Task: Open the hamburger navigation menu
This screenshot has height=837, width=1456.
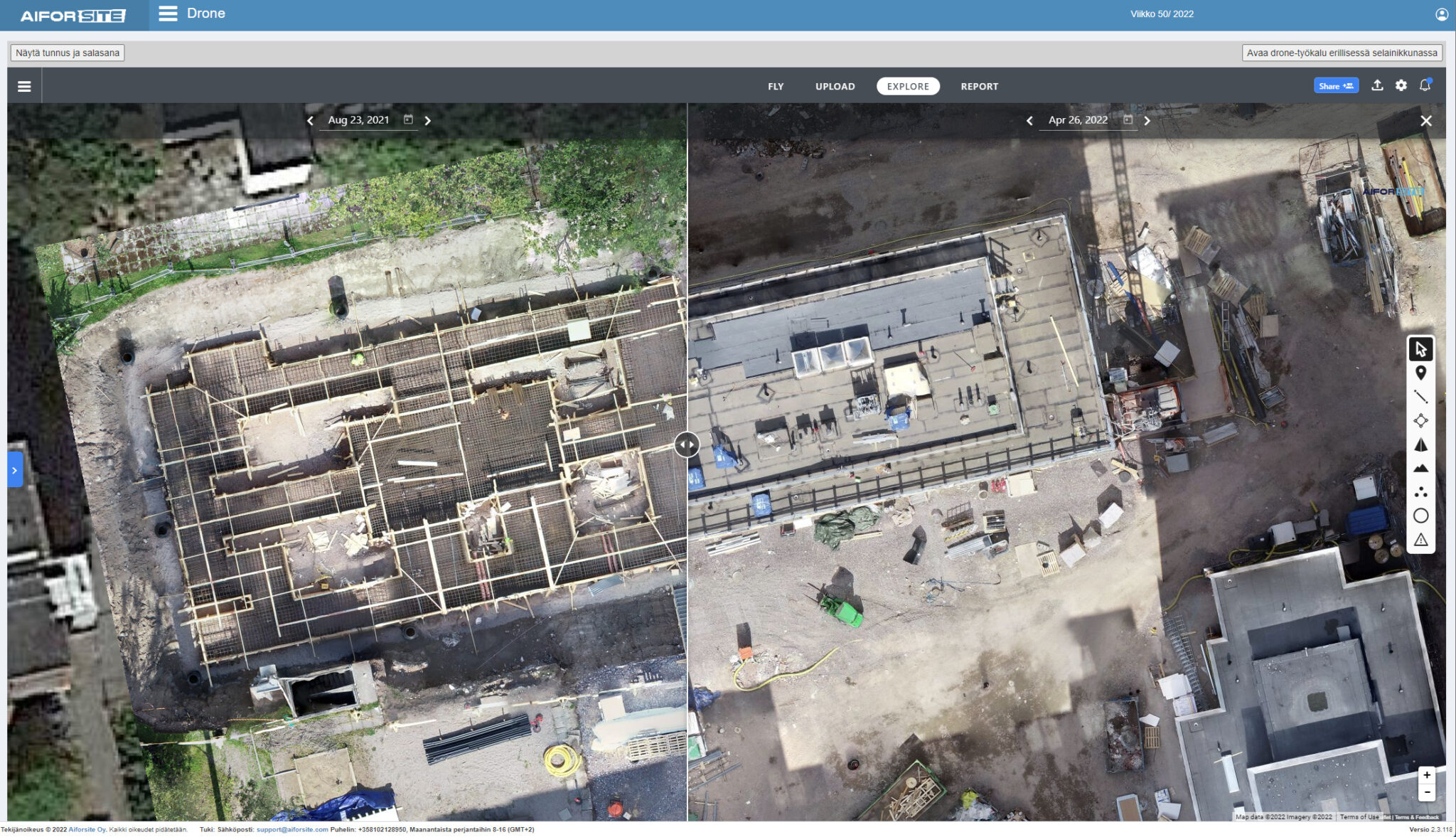Action: [x=25, y=85]
